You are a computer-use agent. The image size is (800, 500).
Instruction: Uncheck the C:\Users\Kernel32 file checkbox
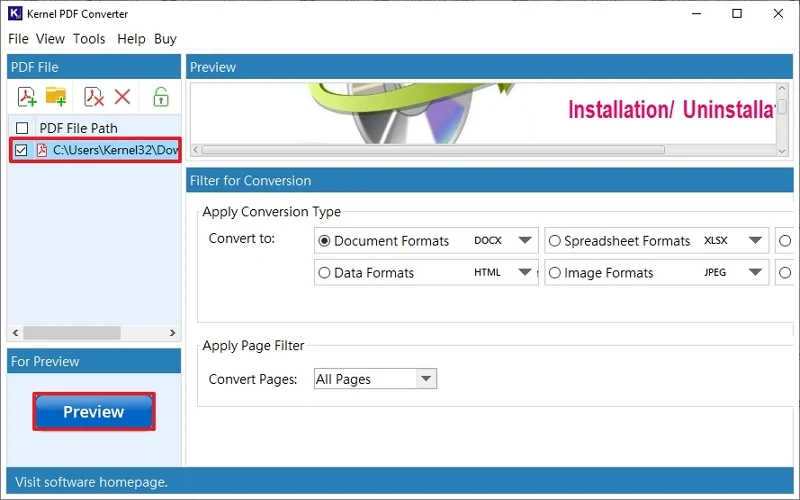click(x=21, y=150)
